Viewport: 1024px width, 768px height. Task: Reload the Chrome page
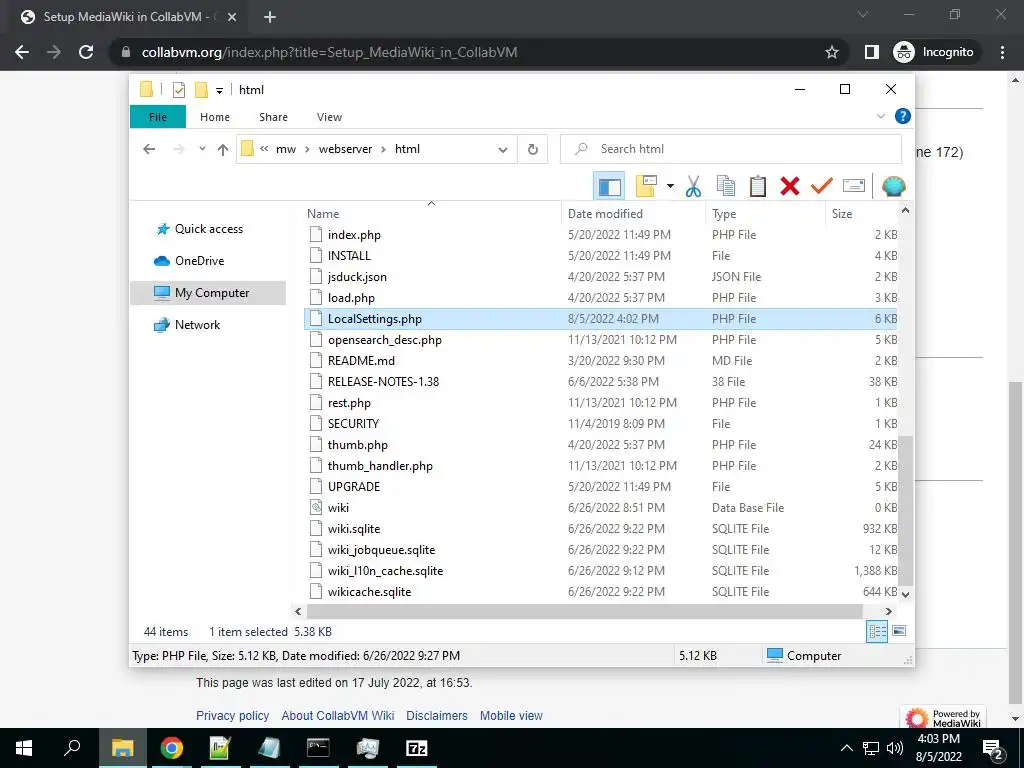[x=86, y=52]
